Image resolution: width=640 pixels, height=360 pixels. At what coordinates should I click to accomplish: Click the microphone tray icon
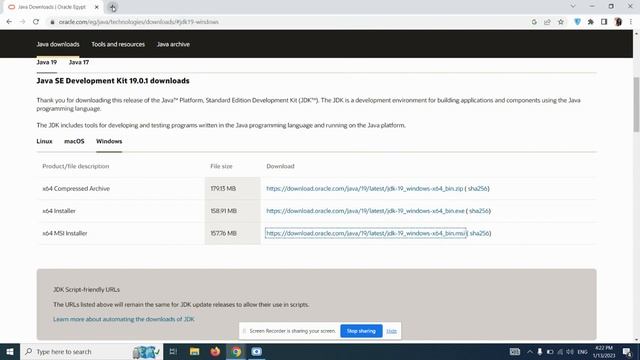pyautogui.click(x=540, y=352)
